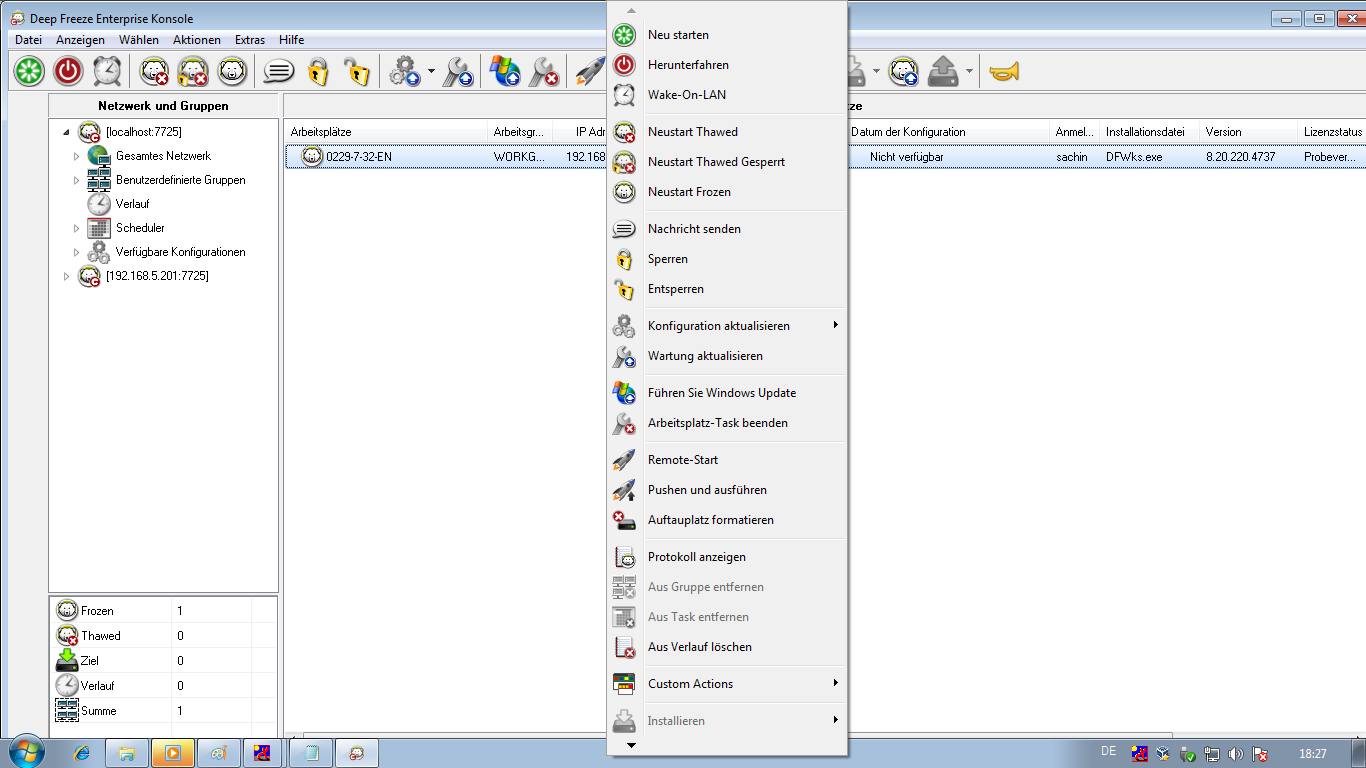The image size is (1366, 768).
Task: Choose Arbeitsplatz-Task beenden menu entry
Action: [x=727, y=423]
